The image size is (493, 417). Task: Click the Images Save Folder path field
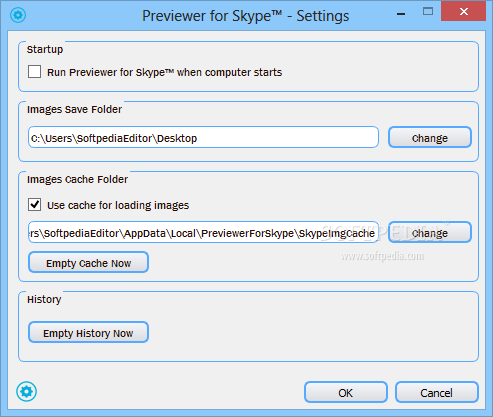click(x=203, y=137)
